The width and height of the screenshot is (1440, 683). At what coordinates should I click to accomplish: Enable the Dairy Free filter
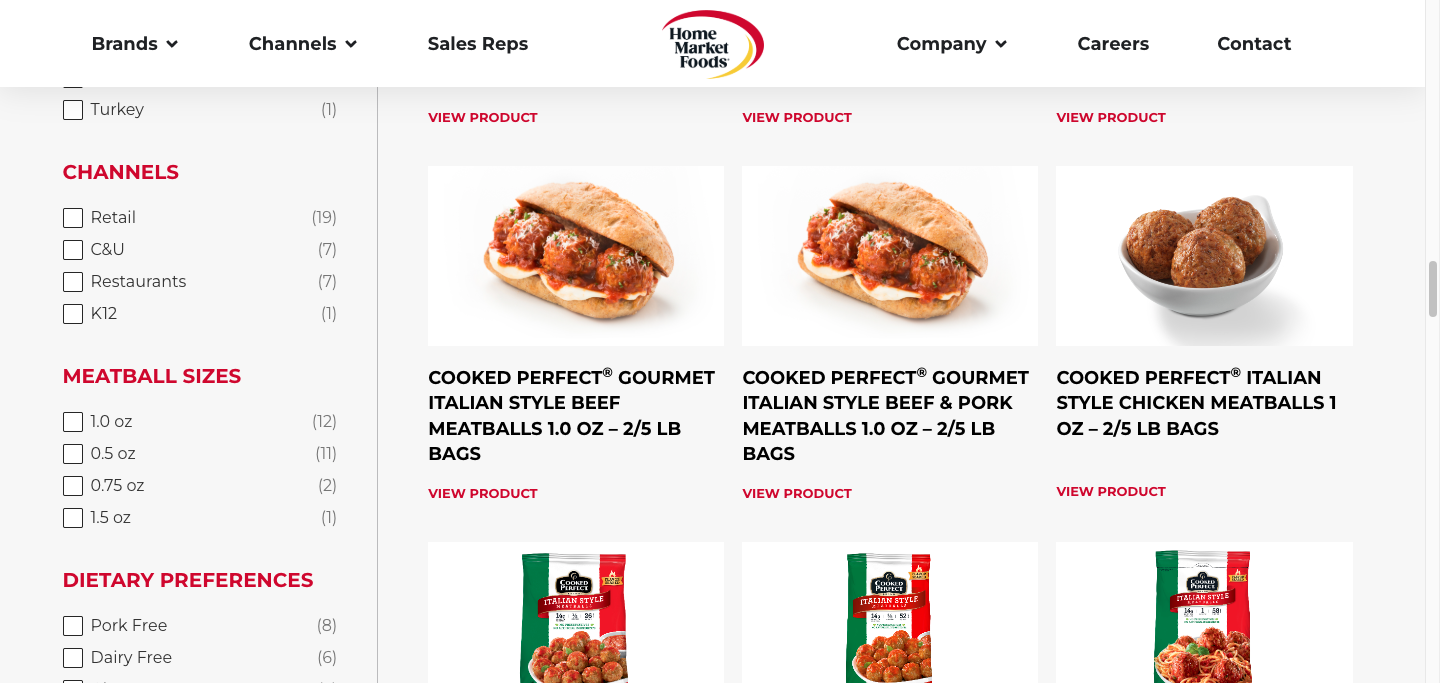tap(73, 658)
